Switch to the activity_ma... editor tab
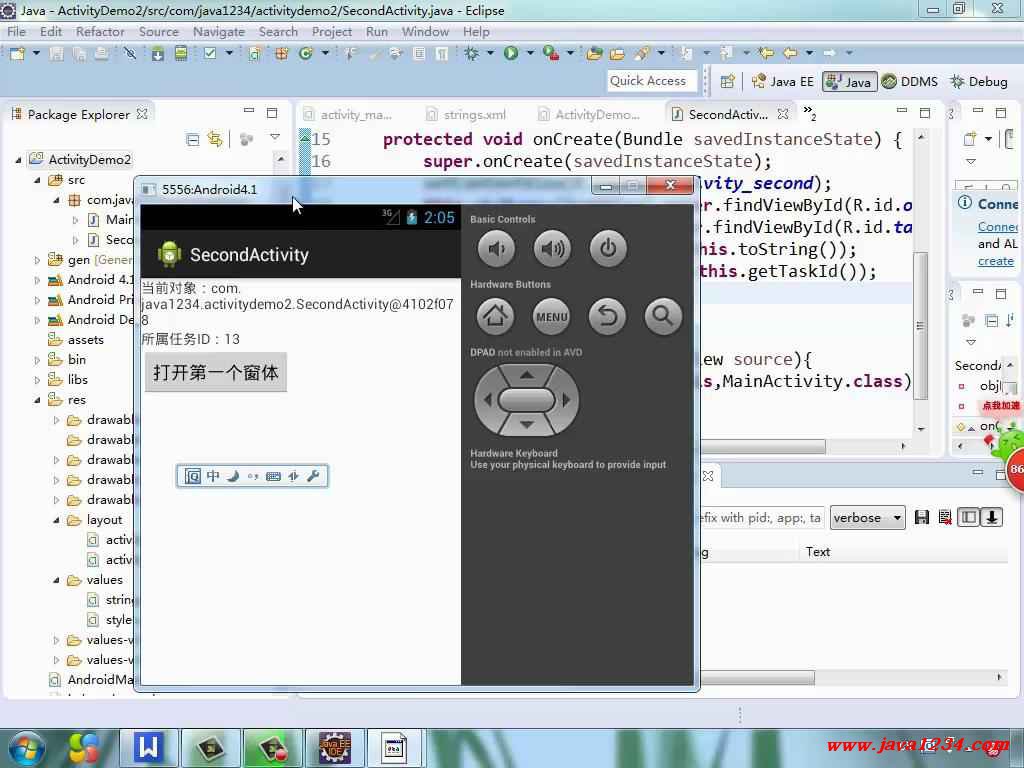Image resolution: width=1024 pixels, height=768 pixels. pos(348,115)
